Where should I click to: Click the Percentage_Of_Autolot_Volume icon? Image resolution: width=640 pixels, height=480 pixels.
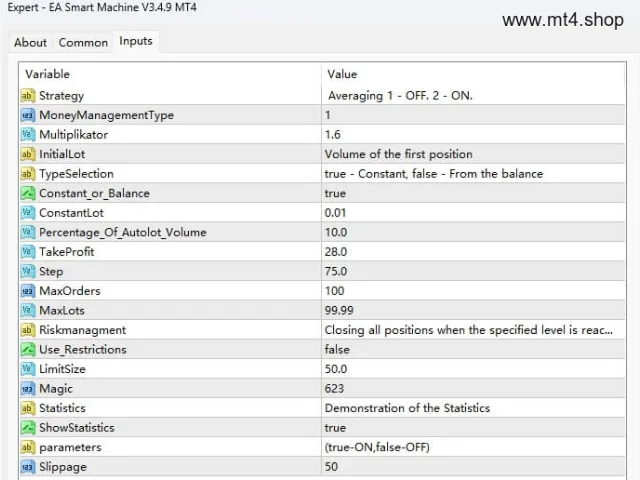[27, 233]
